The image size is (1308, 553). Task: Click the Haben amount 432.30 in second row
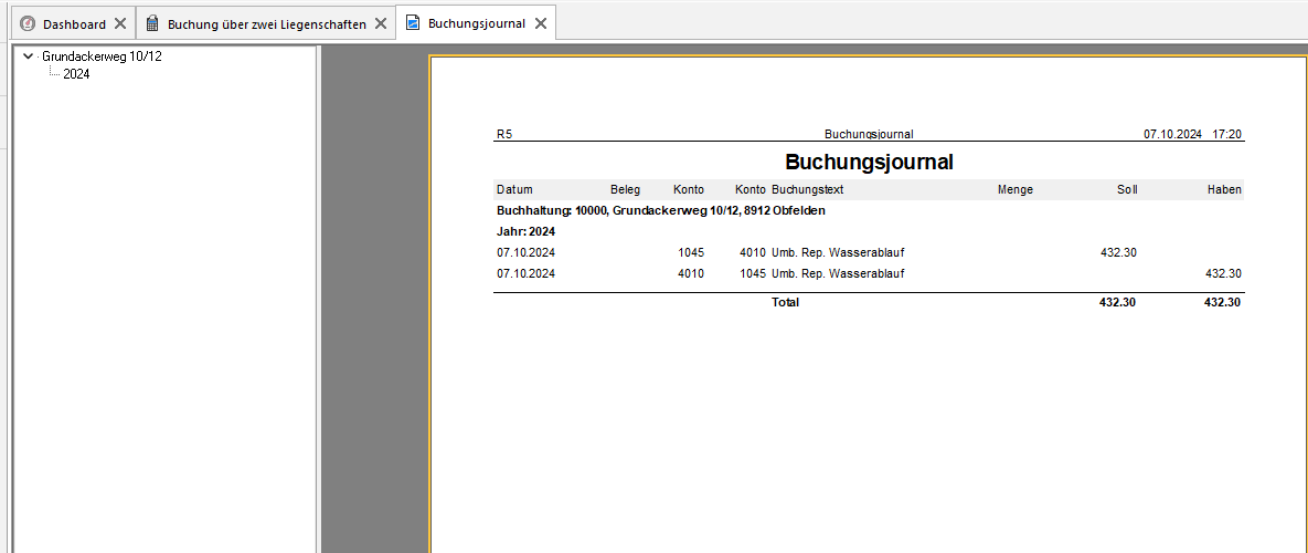[1223, 273]
